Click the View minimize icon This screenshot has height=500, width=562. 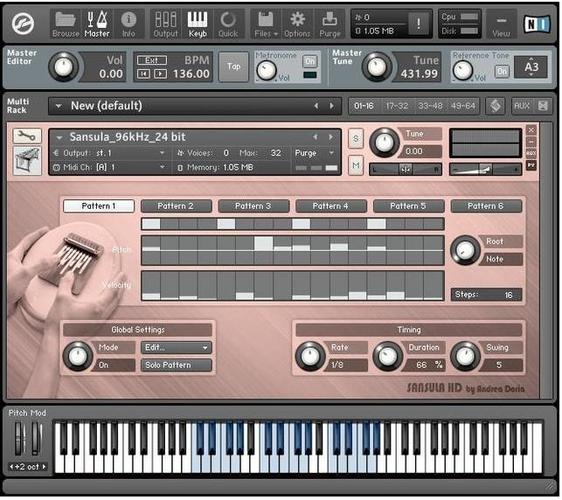point(501,24)
